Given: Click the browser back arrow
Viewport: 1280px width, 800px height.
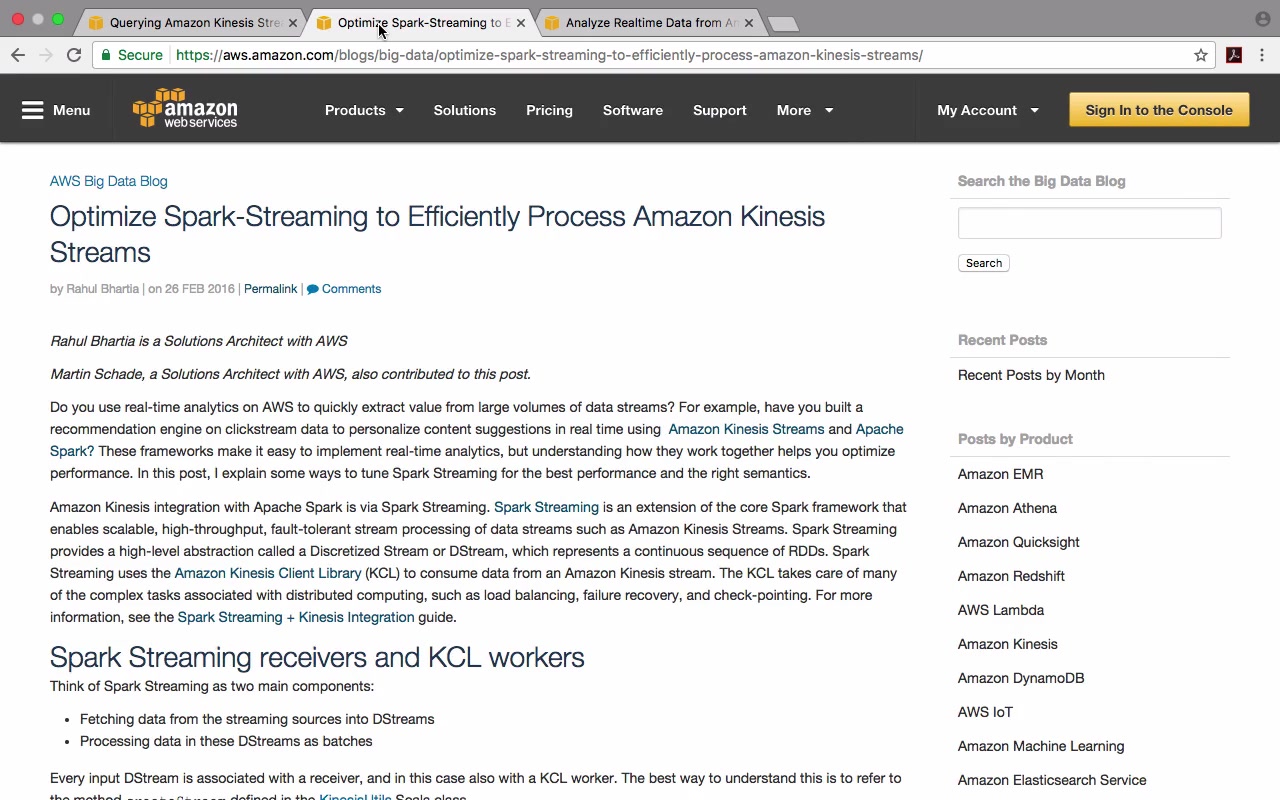Looking at the screenshot, I should click(18, 55).
